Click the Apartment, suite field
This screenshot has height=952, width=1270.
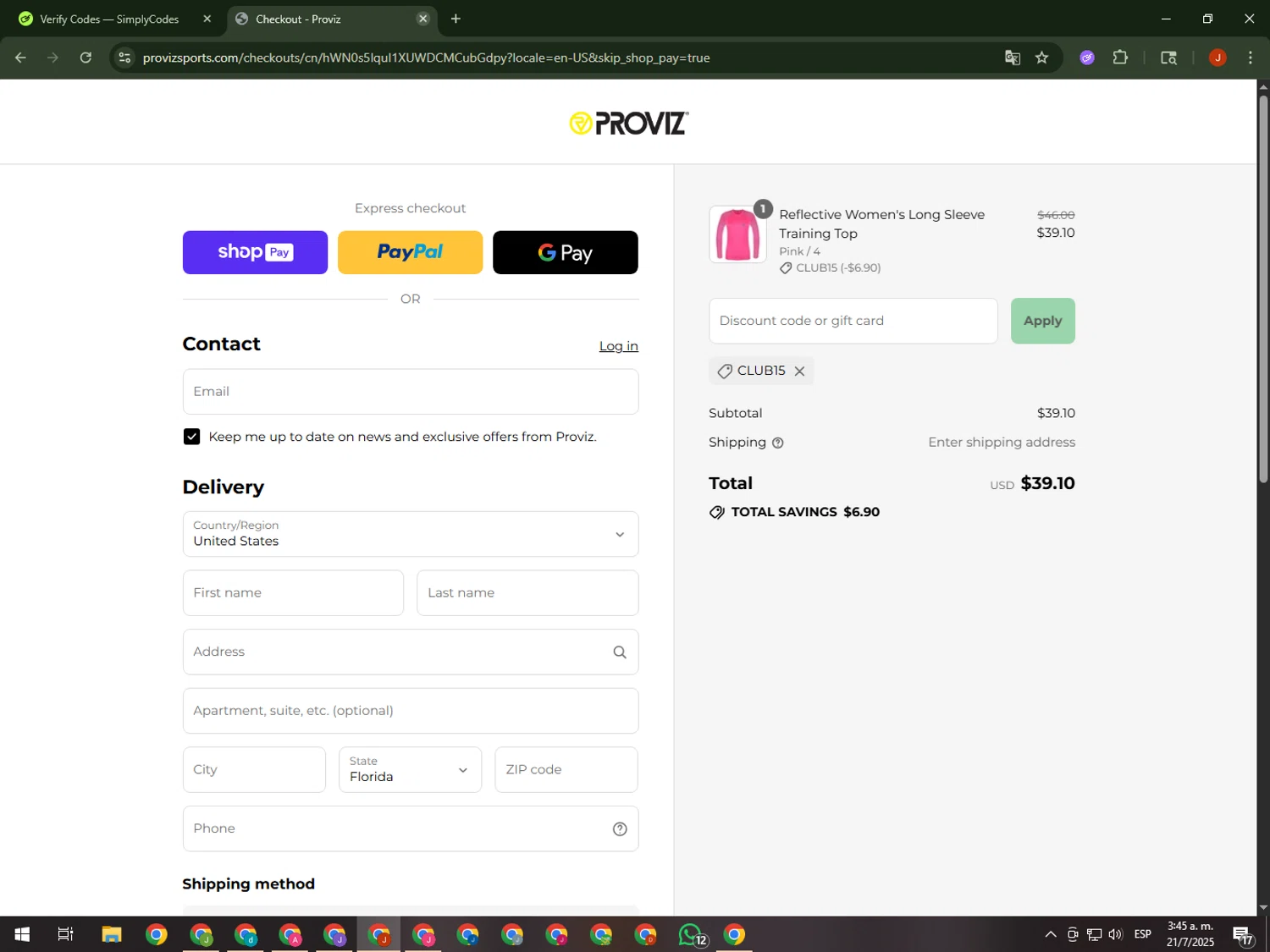click(411, 711)
